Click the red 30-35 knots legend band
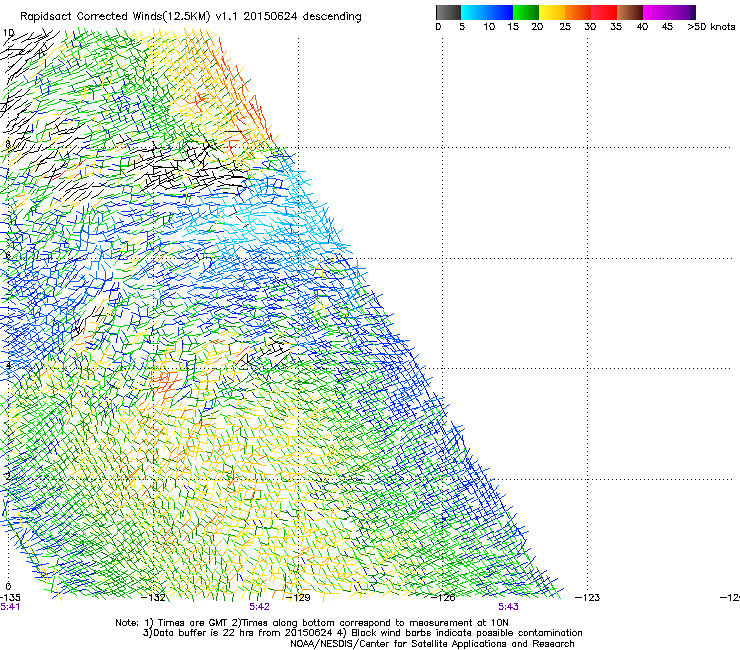Screen dimensions: 740x650 pos(604,12)
